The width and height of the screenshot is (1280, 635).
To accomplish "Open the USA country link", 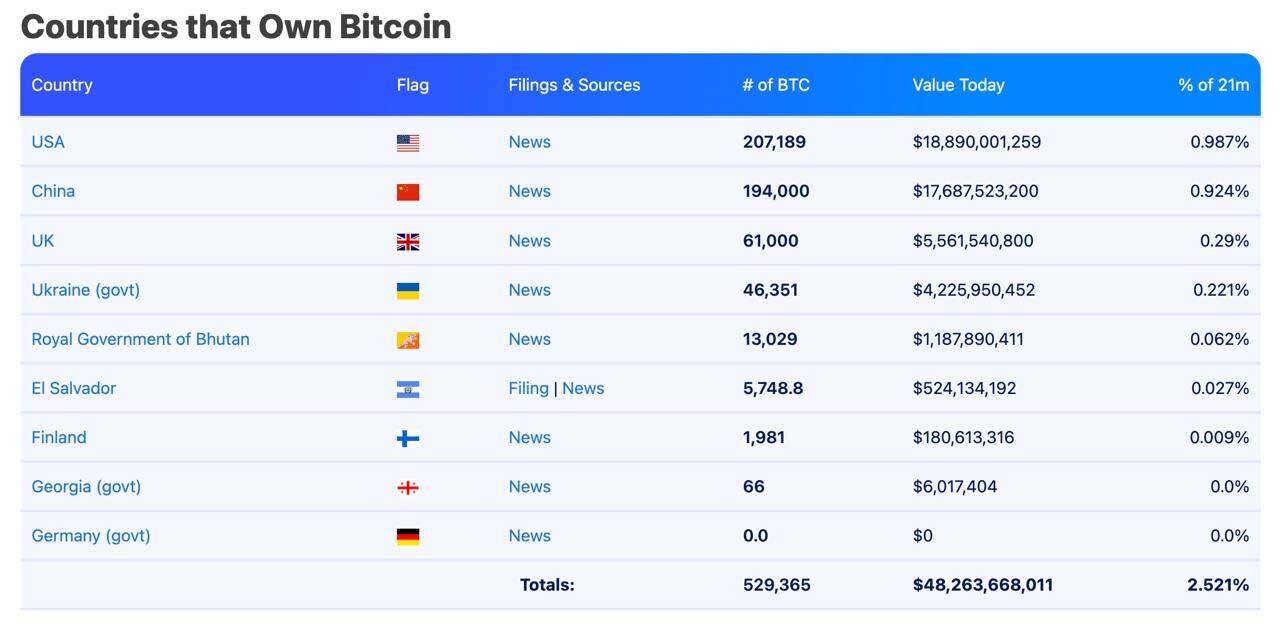I will point(48,142).
